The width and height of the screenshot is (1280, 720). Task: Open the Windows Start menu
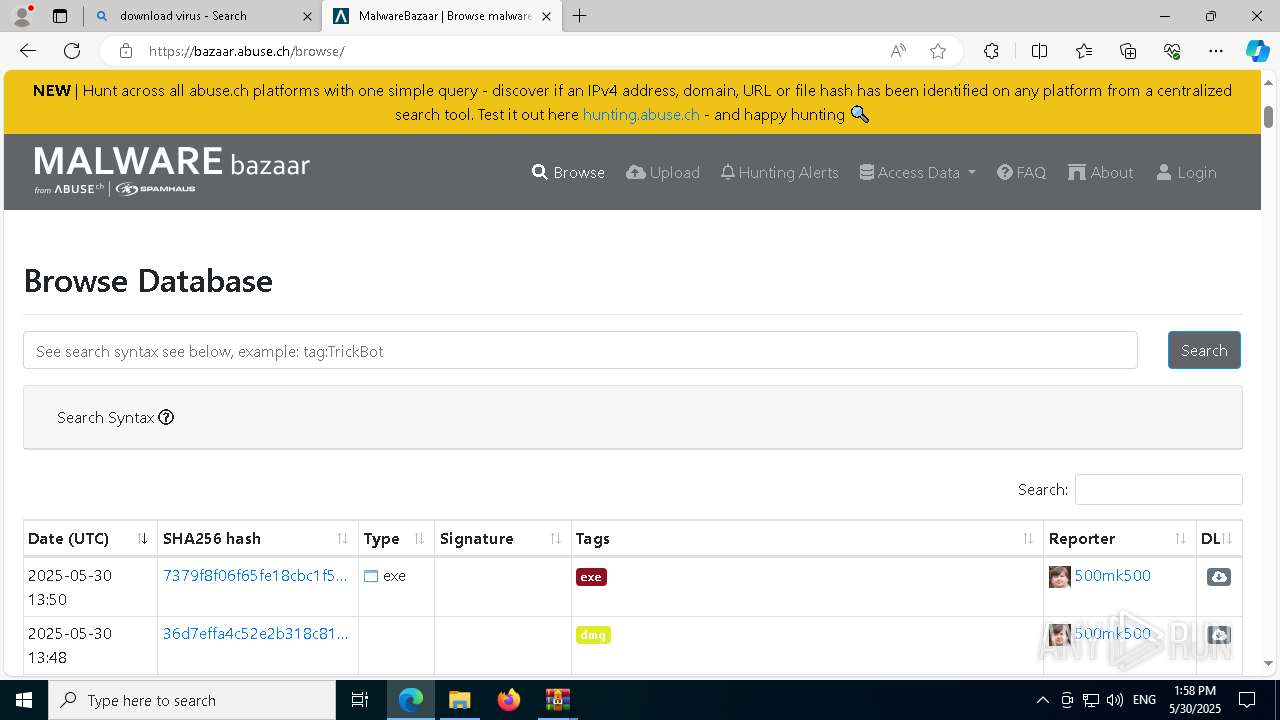click(x=24, y=700)
